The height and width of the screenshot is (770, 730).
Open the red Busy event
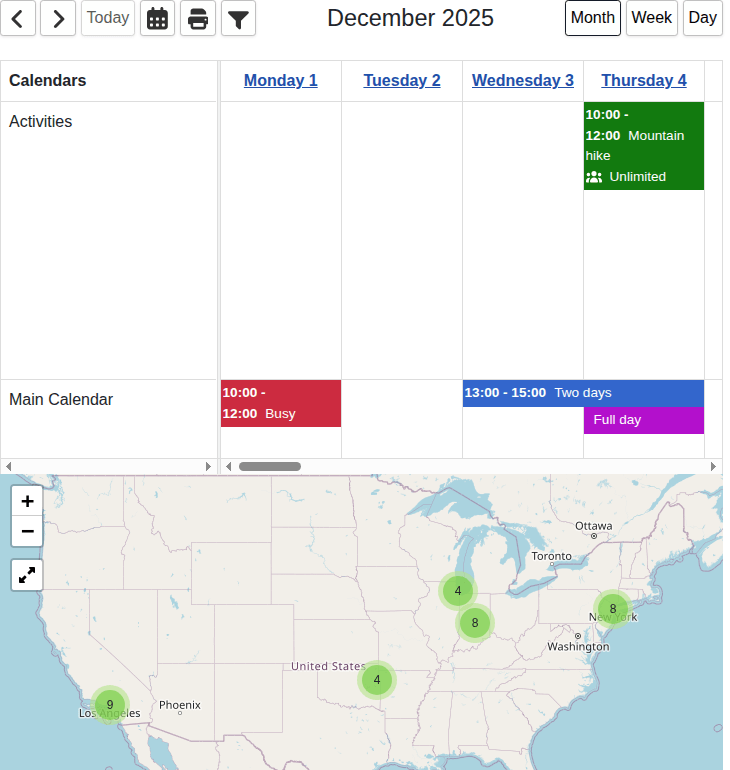(x=280, y=403)
